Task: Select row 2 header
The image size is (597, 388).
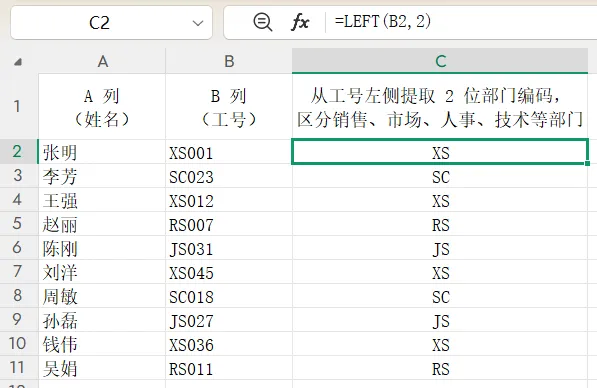Action: click(x=18, y=152)
